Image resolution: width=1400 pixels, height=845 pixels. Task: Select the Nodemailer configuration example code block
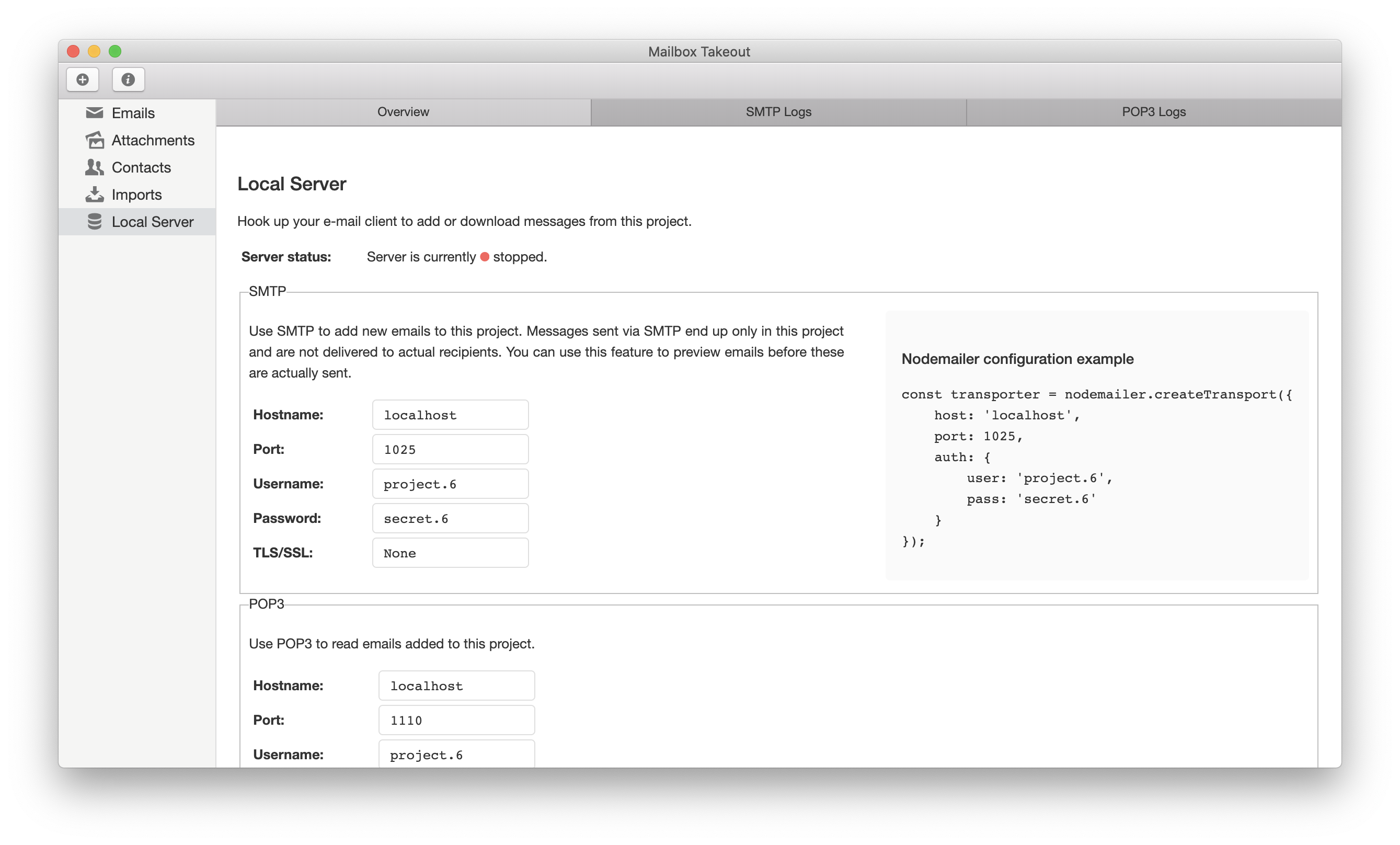click(1097, 449)
